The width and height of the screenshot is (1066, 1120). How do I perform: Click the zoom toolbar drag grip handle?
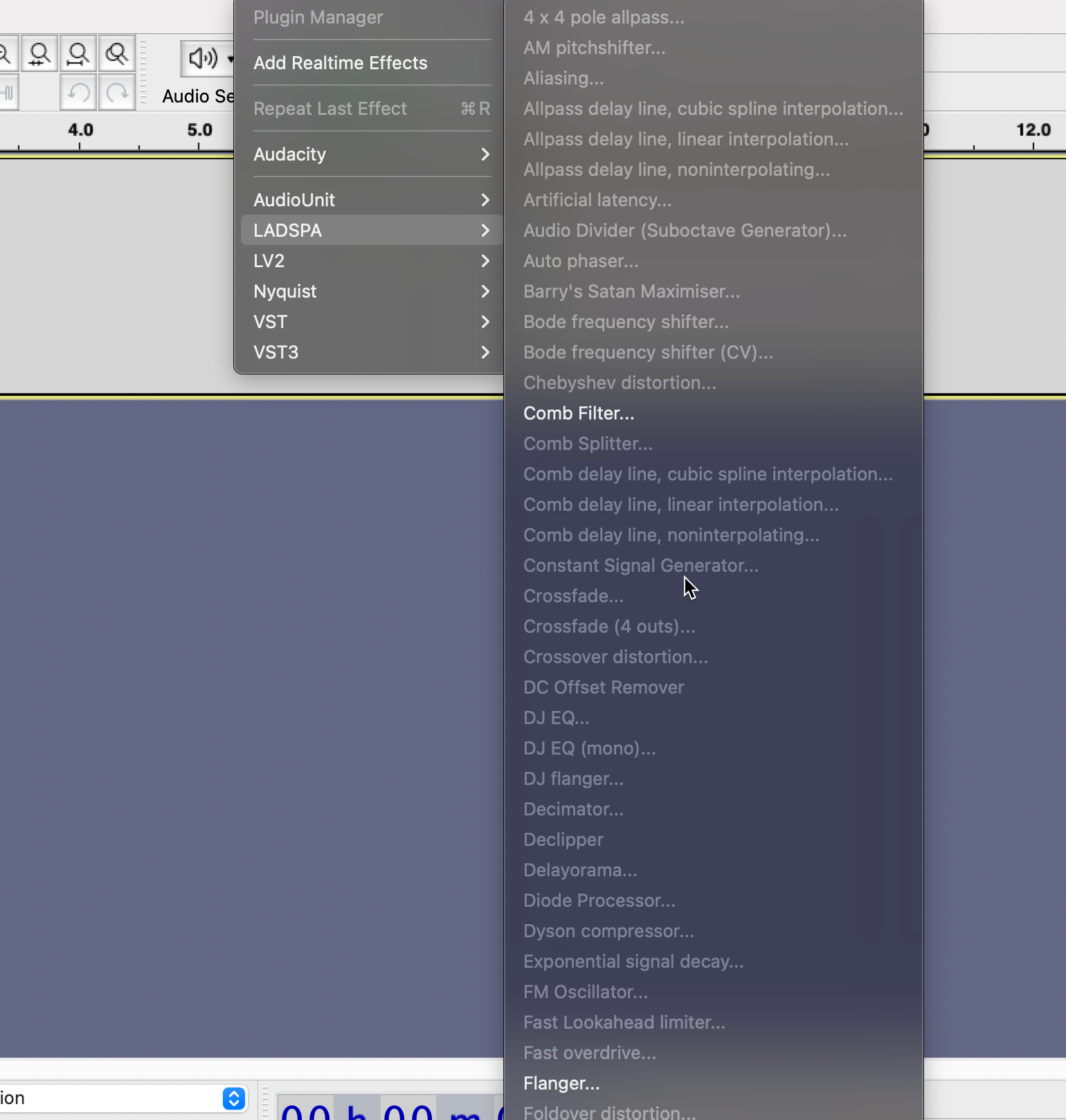pyautogui.click(x=143, y=72)
